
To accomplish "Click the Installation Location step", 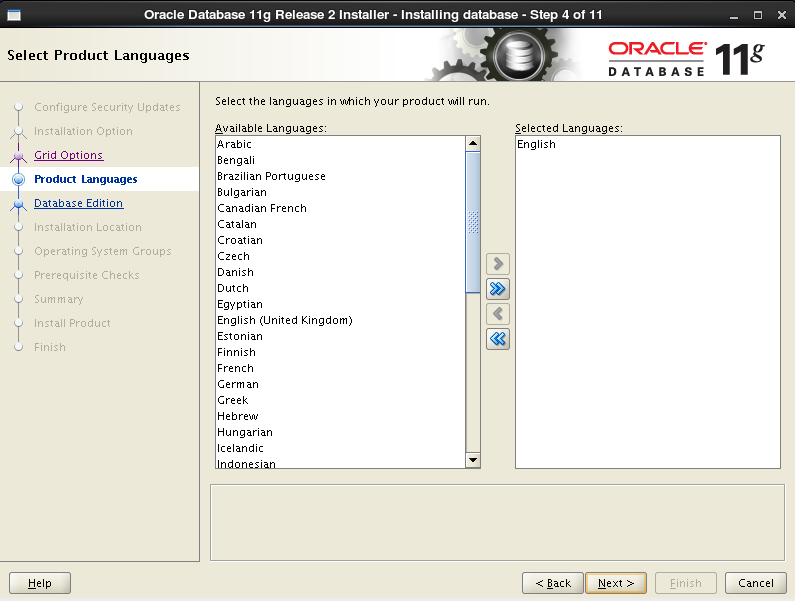I will coord(88,227).
